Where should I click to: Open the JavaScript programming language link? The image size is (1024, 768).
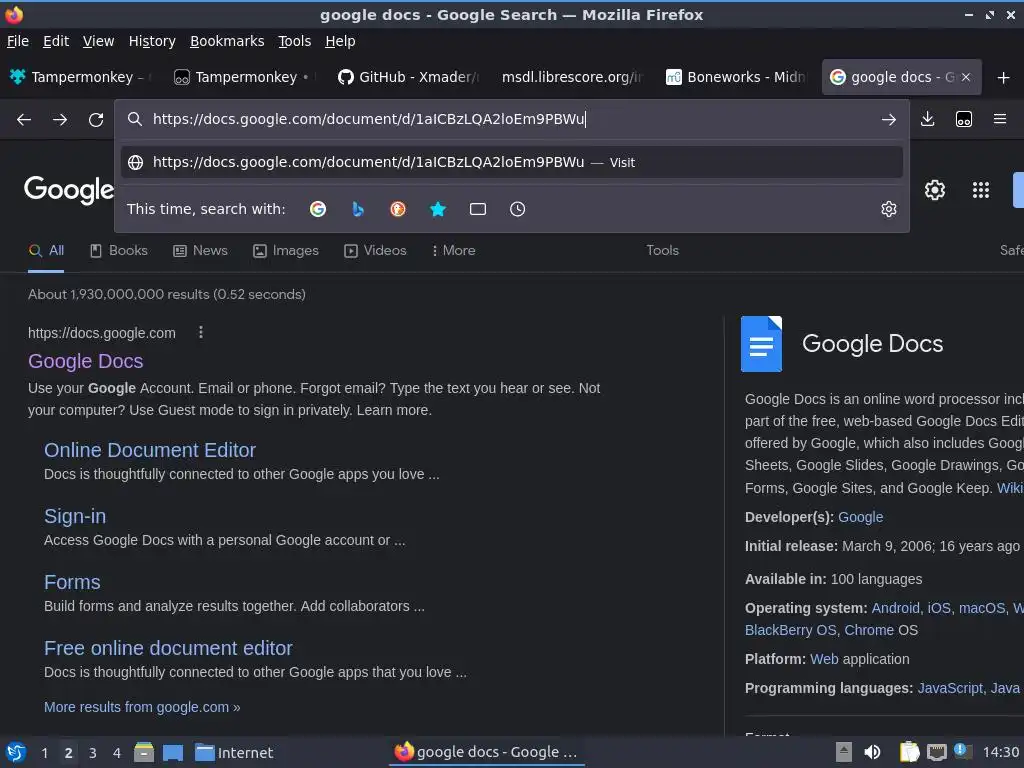[950, 688]
